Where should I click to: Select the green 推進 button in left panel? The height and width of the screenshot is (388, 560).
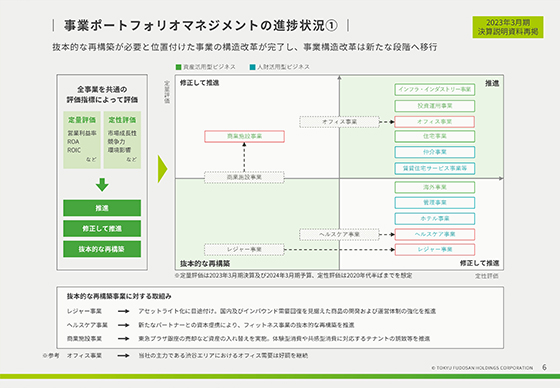tap(102, 208)
